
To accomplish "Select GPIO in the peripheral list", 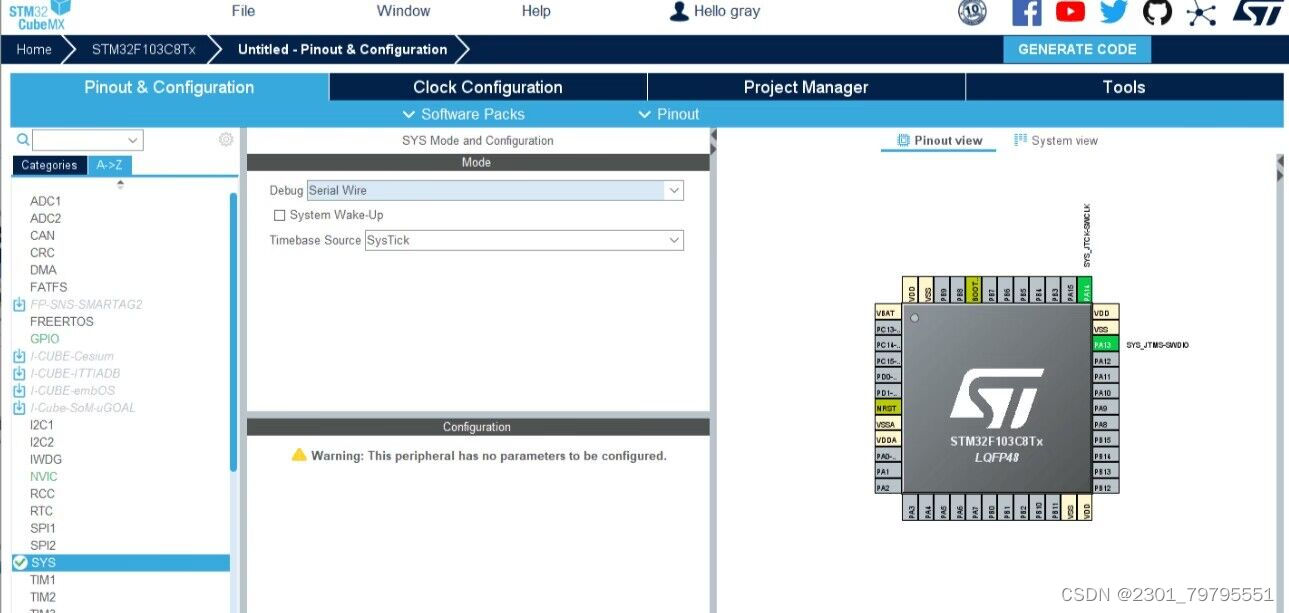I will point(44,339).
